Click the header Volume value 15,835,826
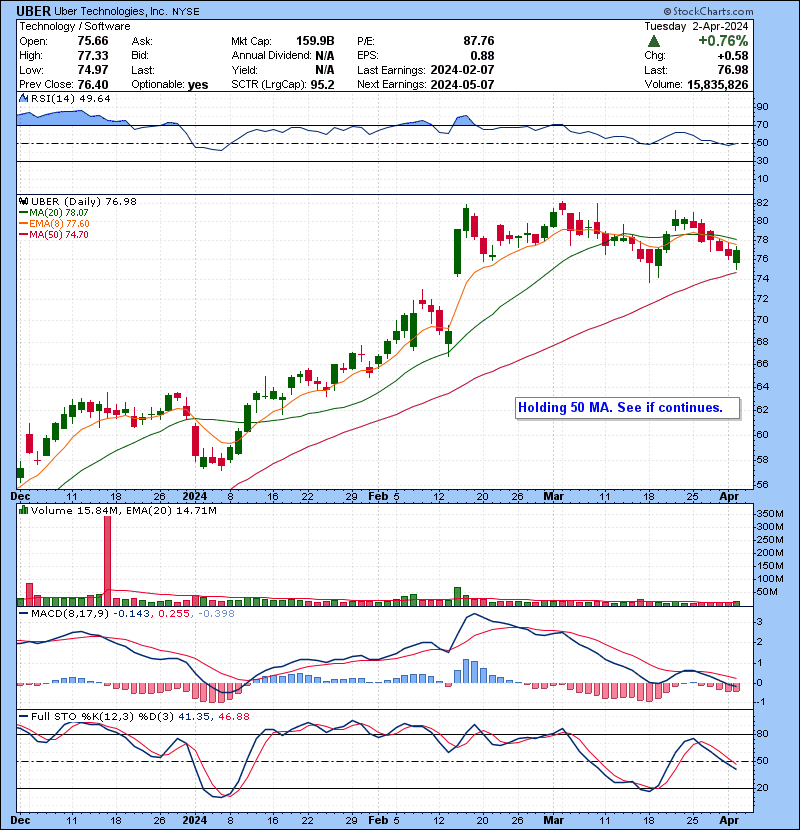Viewport: 800px width, 830px height. (x=717, y=85)
